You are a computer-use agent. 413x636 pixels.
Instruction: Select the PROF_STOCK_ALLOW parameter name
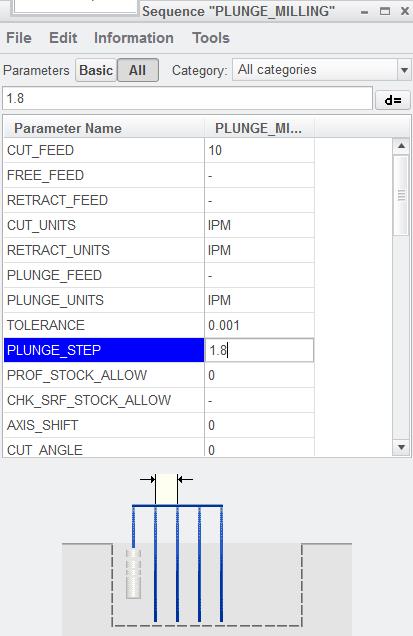(104, 375)
